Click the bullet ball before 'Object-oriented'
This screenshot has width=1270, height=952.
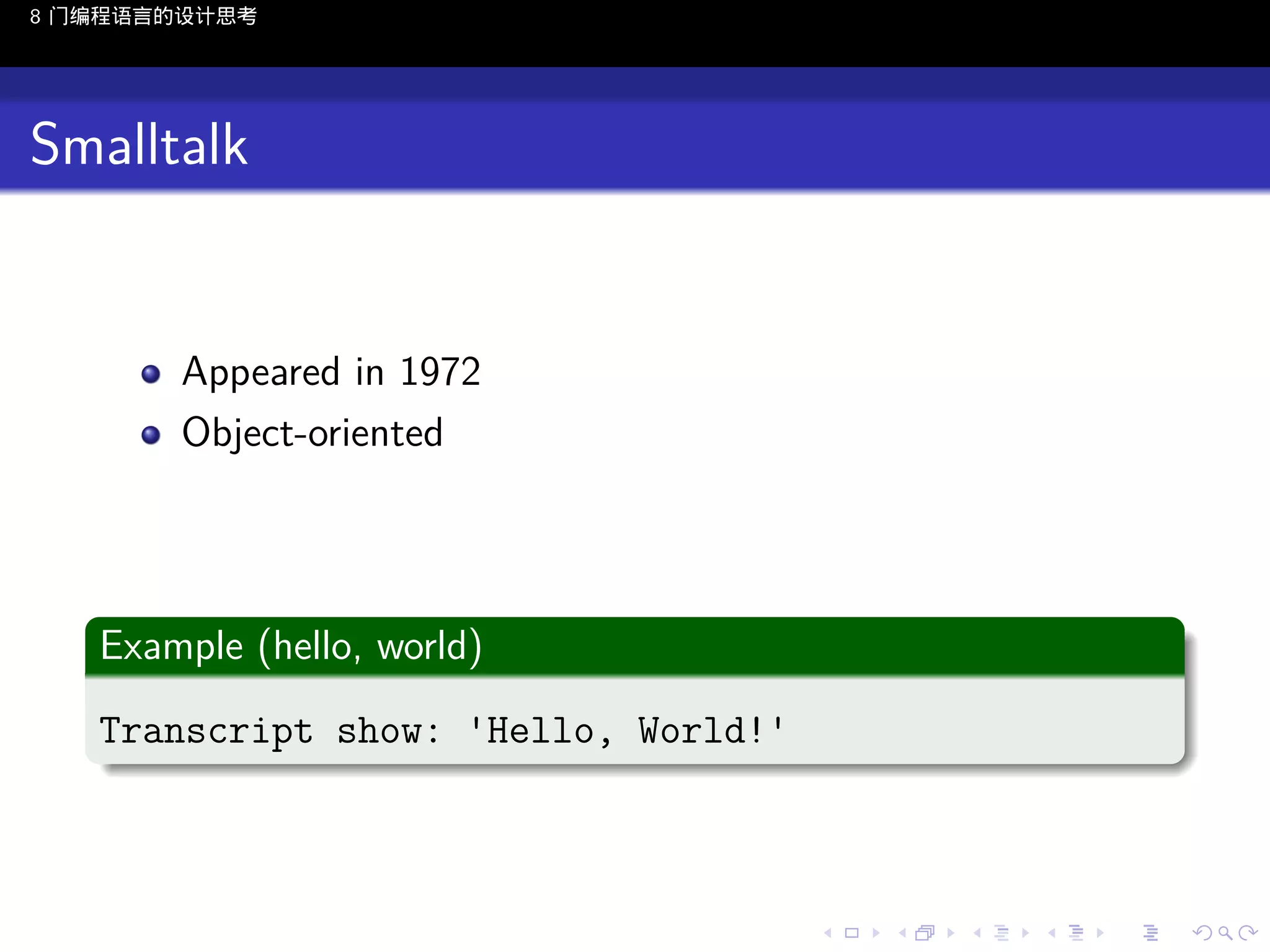(151, 435)
